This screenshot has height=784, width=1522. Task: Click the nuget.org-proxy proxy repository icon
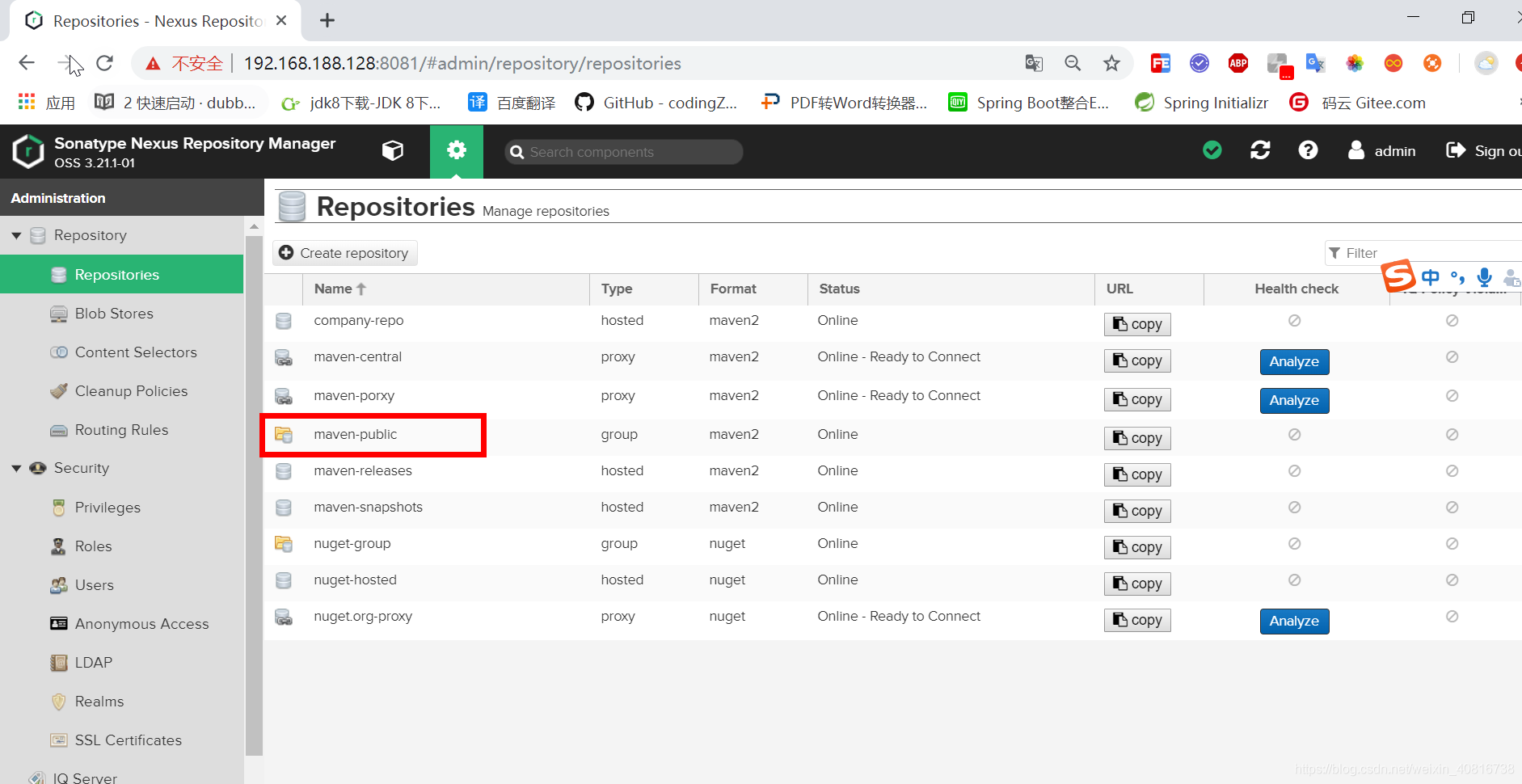coord(284,617)
